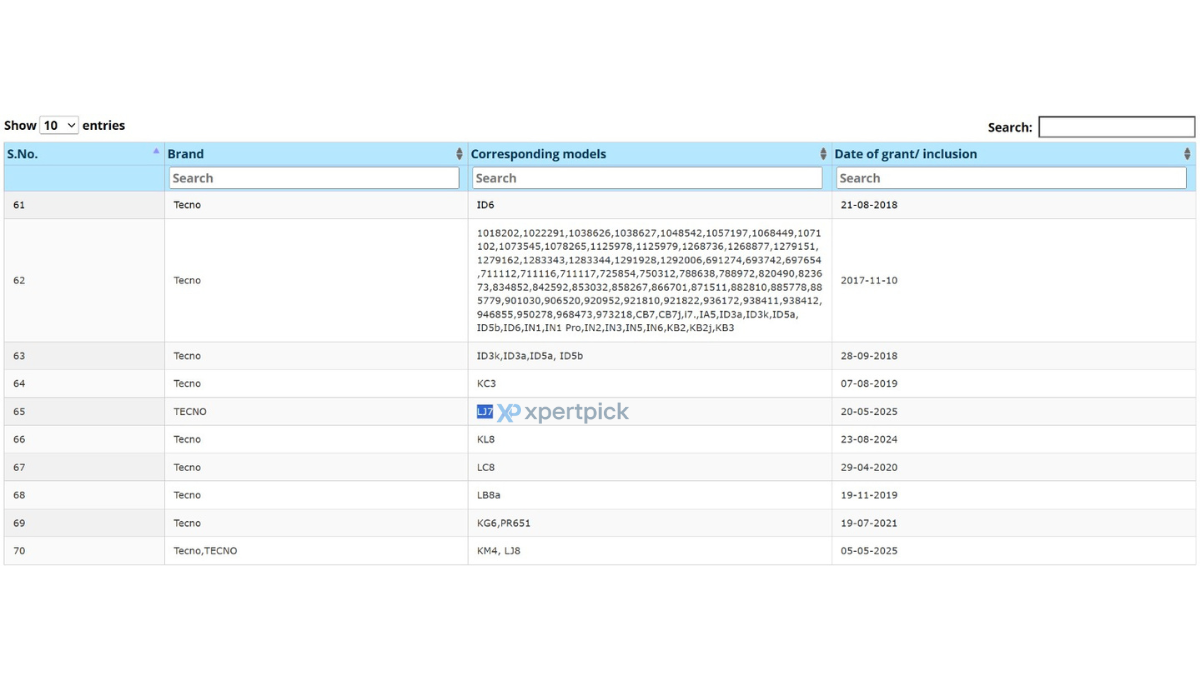This screenshot has height=680, width=1200.
Task: Click the Date of grant search field
Action: pyautogui.click(x=1011, y=178)
